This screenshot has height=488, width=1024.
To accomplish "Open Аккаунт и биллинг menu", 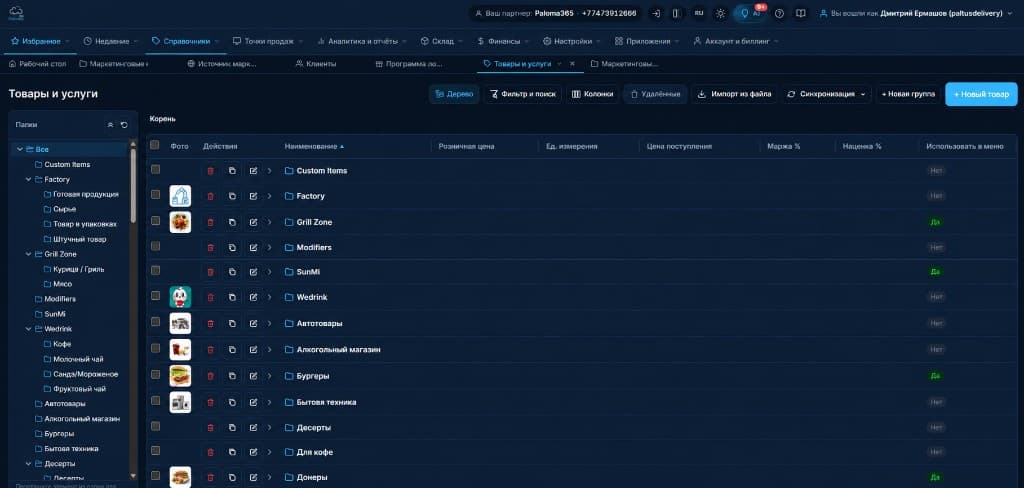I will [736, 41].
